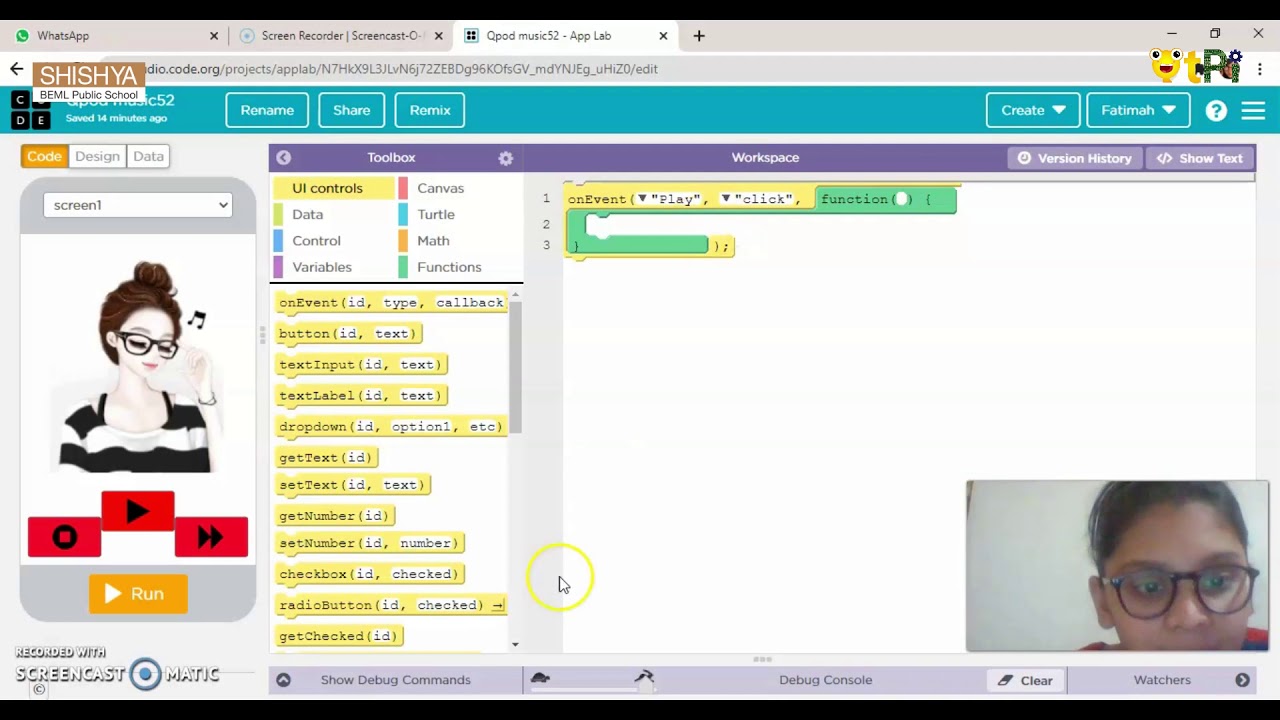Viewport: 1280px width, 720px height.
Task: Open a new browser tab
Action: (x=699, y=36)
